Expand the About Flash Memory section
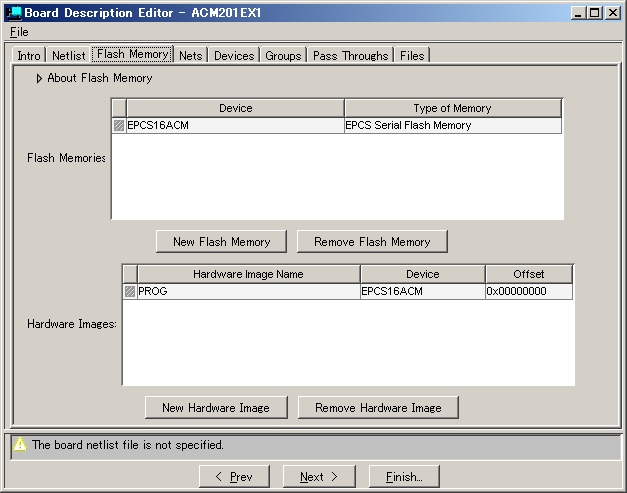The height and width of the screenshot is (493, 627). (x=40, y=78)
